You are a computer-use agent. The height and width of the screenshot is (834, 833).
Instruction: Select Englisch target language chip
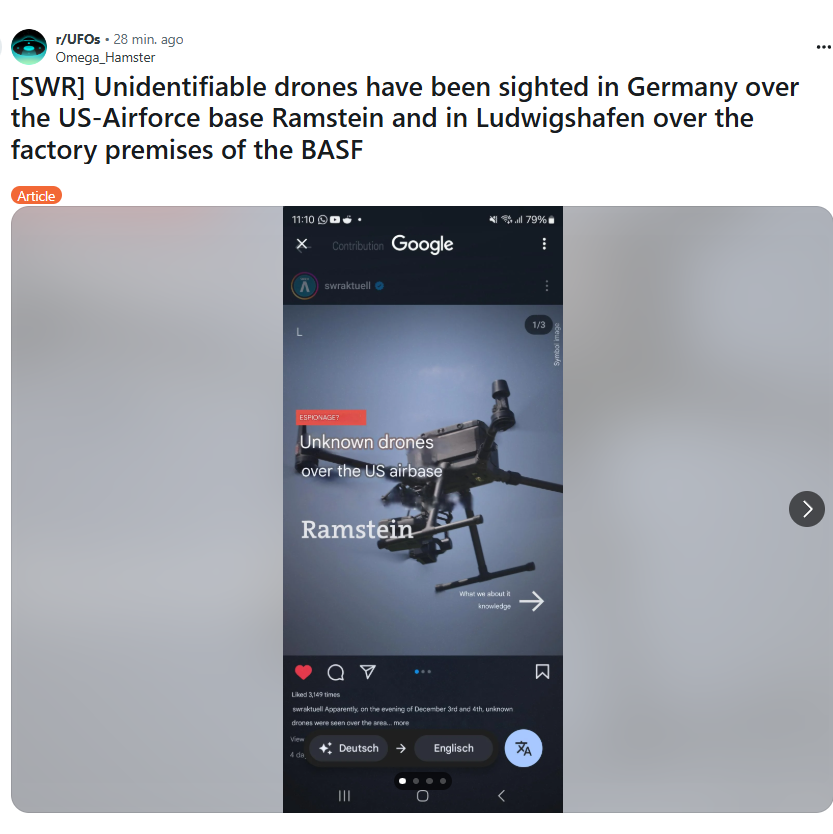click(x=453, y=748)
